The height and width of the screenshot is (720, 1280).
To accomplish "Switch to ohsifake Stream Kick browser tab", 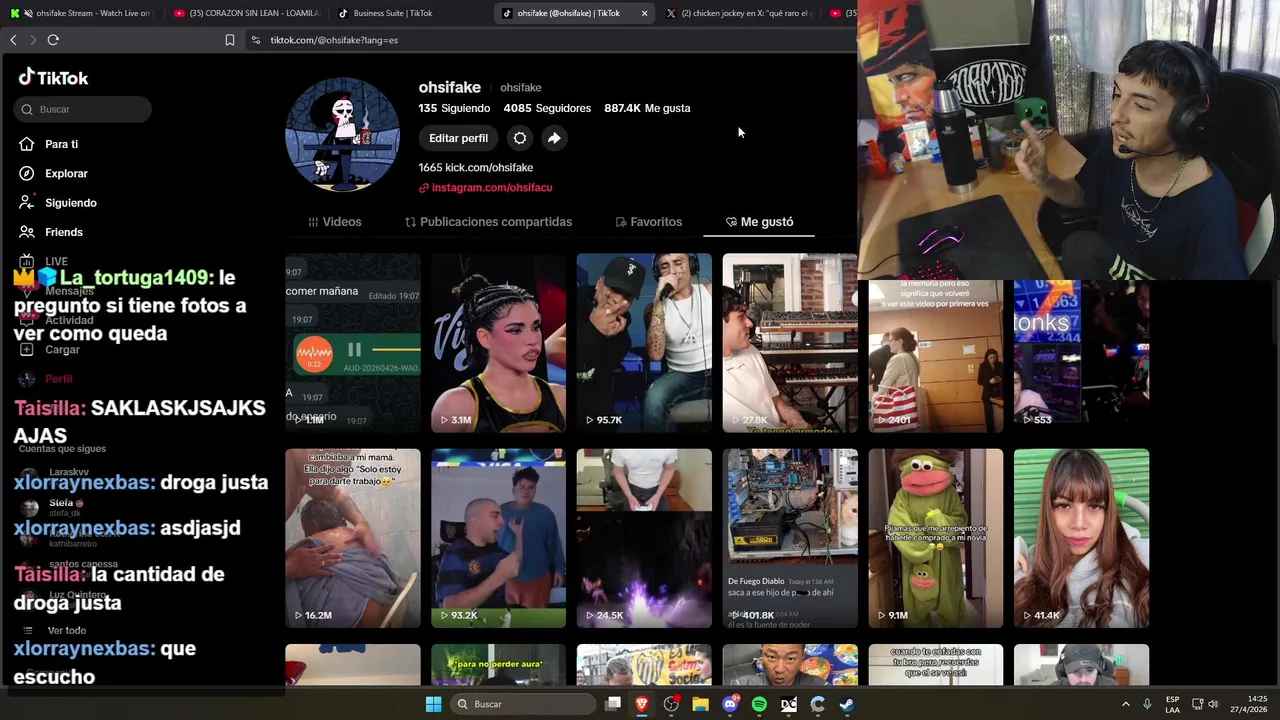I will pyautogui.click(x=82, y=13).
